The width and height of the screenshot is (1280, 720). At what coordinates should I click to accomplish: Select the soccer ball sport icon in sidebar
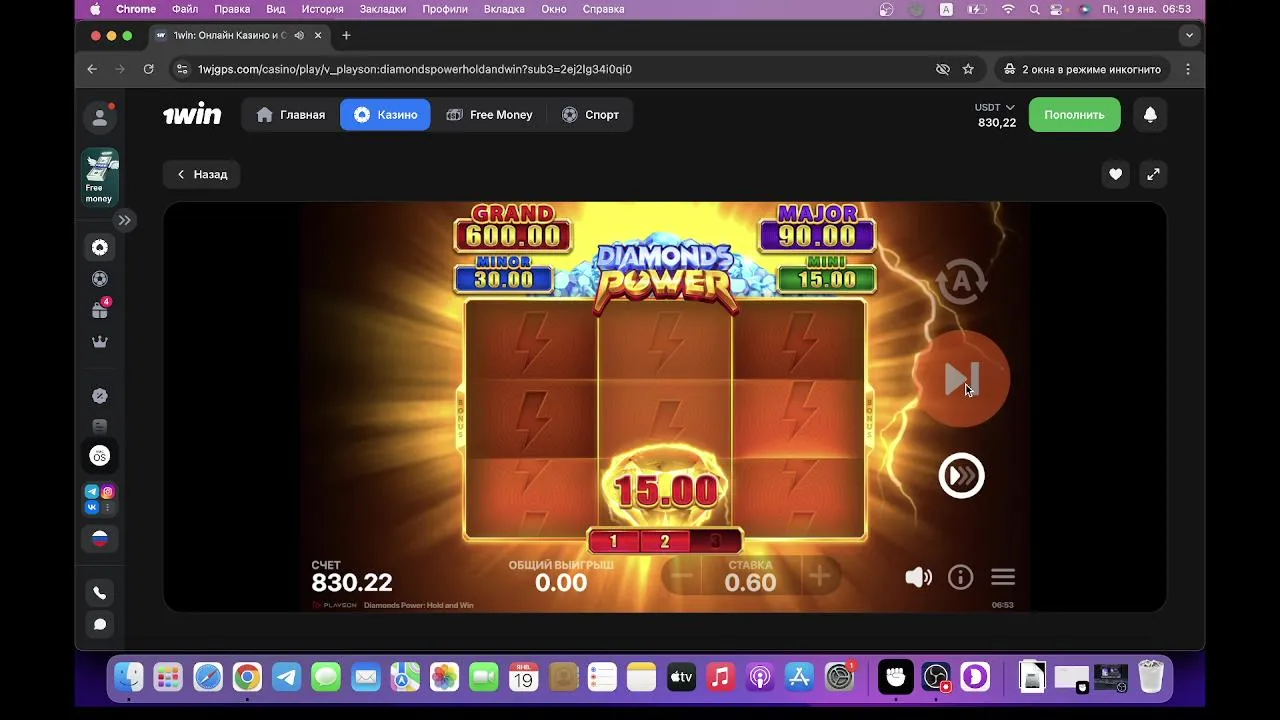pos(100,279)
